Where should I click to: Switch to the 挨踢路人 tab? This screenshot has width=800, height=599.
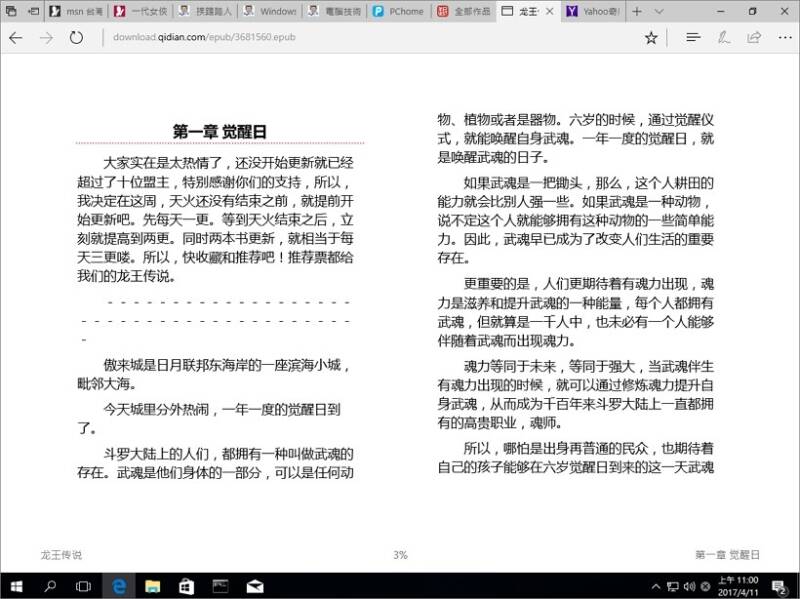pyautogui.click(x=206, y=11)
